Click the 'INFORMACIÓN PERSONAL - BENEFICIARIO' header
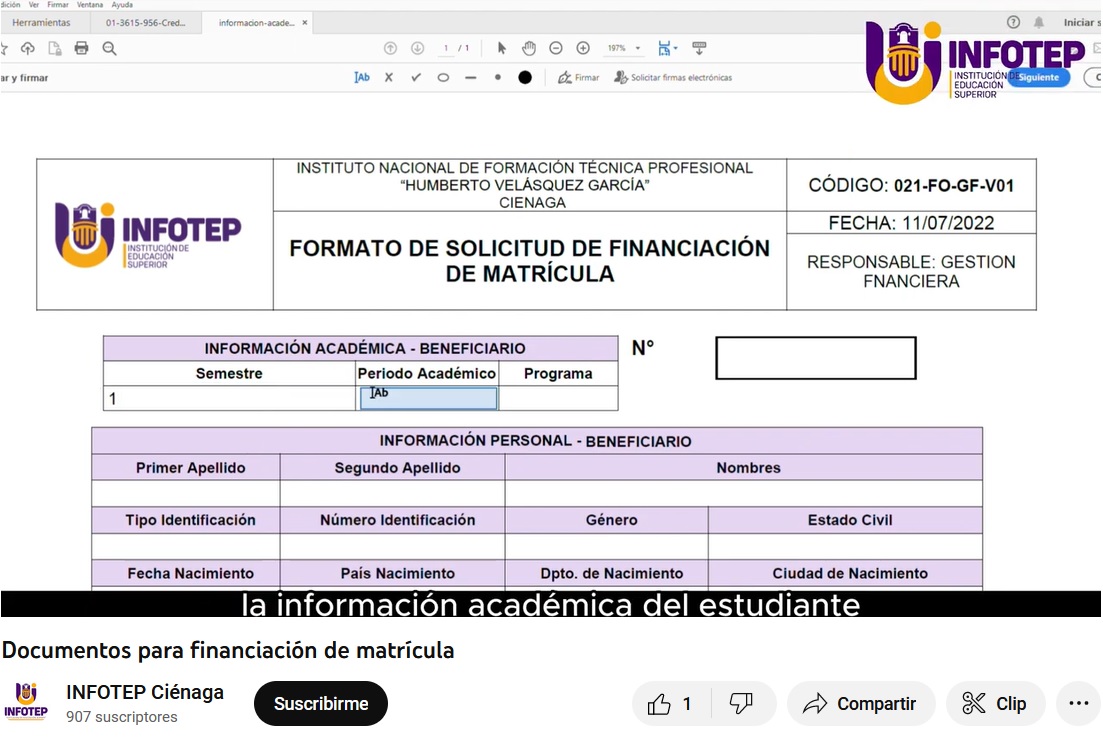Screen dimensions: 1103x743 pyautogui.click(x=535, y=441)
